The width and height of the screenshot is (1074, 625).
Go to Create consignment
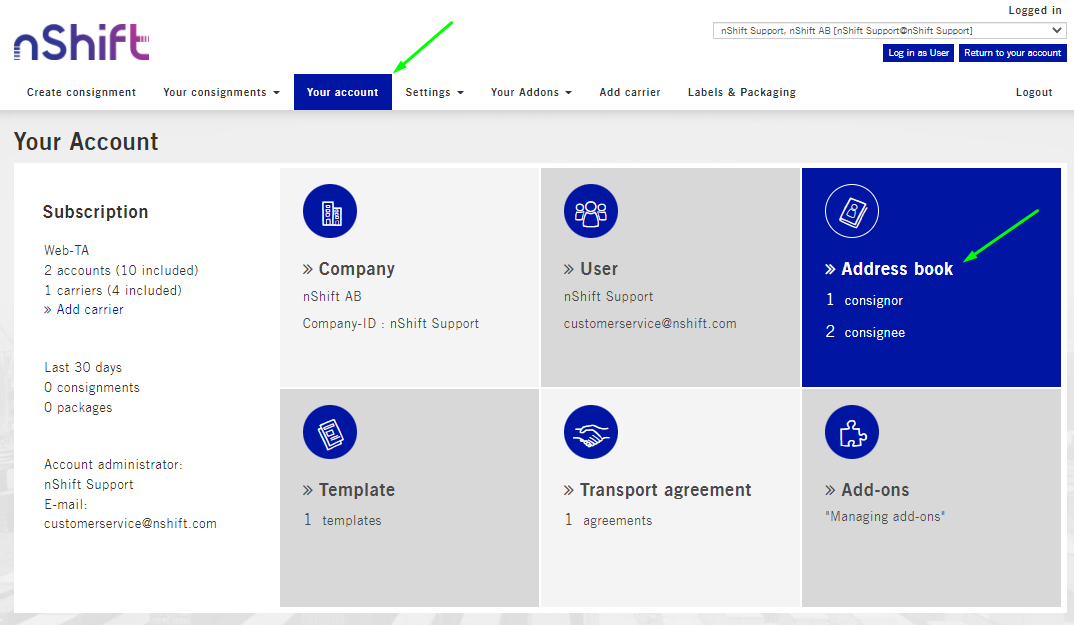click(x=81, y=92)
